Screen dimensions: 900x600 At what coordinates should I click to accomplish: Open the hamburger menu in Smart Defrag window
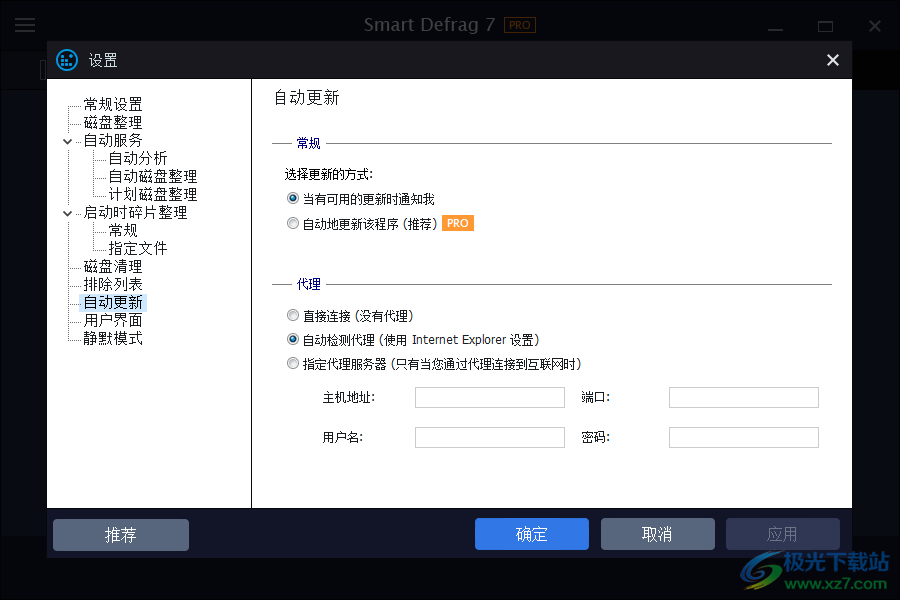pyautogui.click(x=25, y=25)
